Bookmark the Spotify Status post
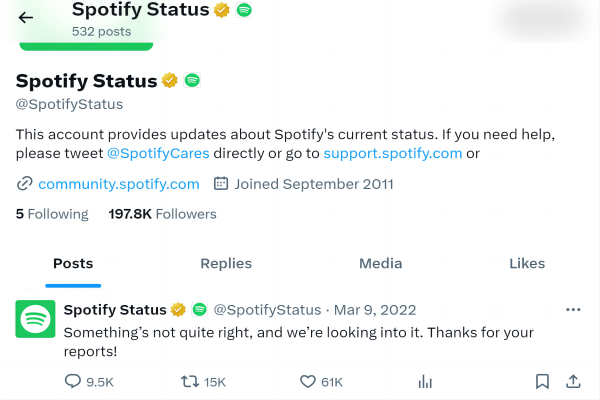 541,381
